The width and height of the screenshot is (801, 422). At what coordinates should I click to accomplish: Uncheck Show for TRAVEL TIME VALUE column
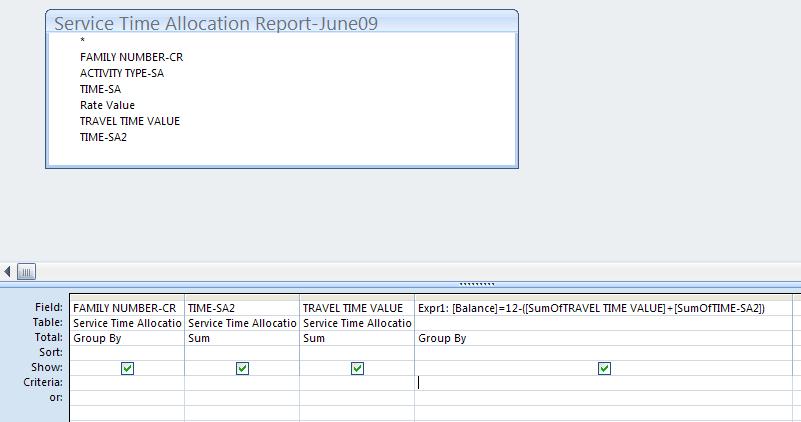(357, 368)
